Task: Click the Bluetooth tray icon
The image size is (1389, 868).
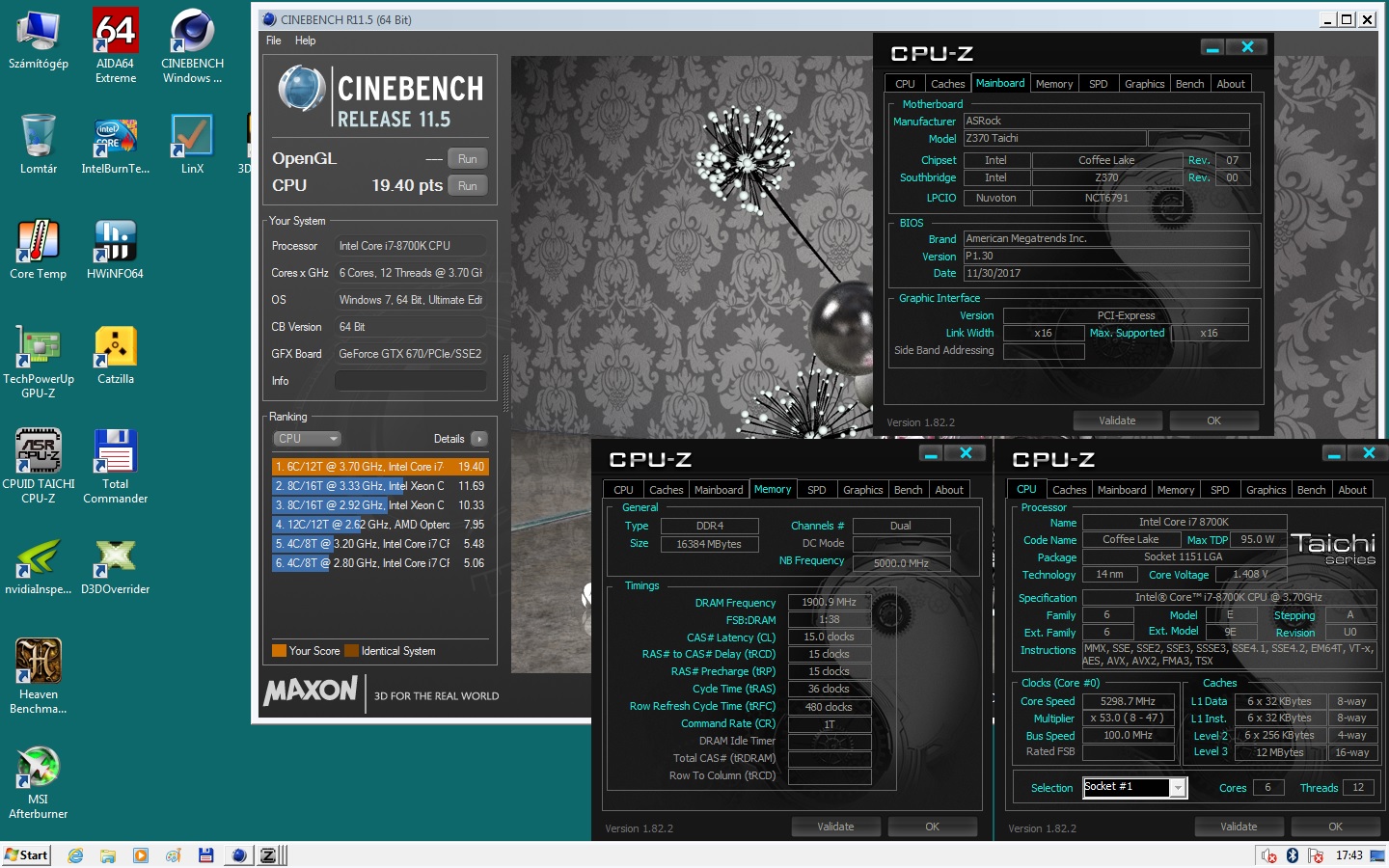Action: tap(1293, 855)
